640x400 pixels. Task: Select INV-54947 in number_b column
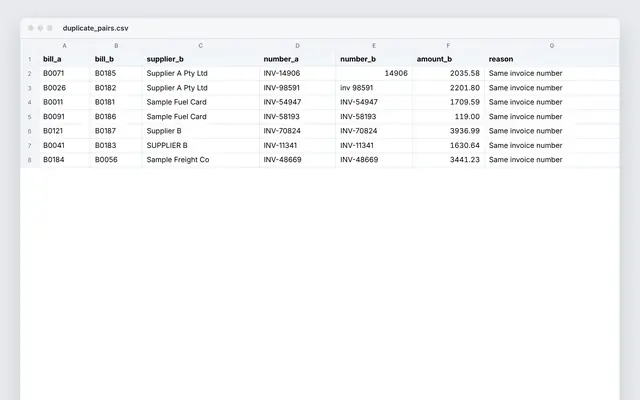[374, 102]
